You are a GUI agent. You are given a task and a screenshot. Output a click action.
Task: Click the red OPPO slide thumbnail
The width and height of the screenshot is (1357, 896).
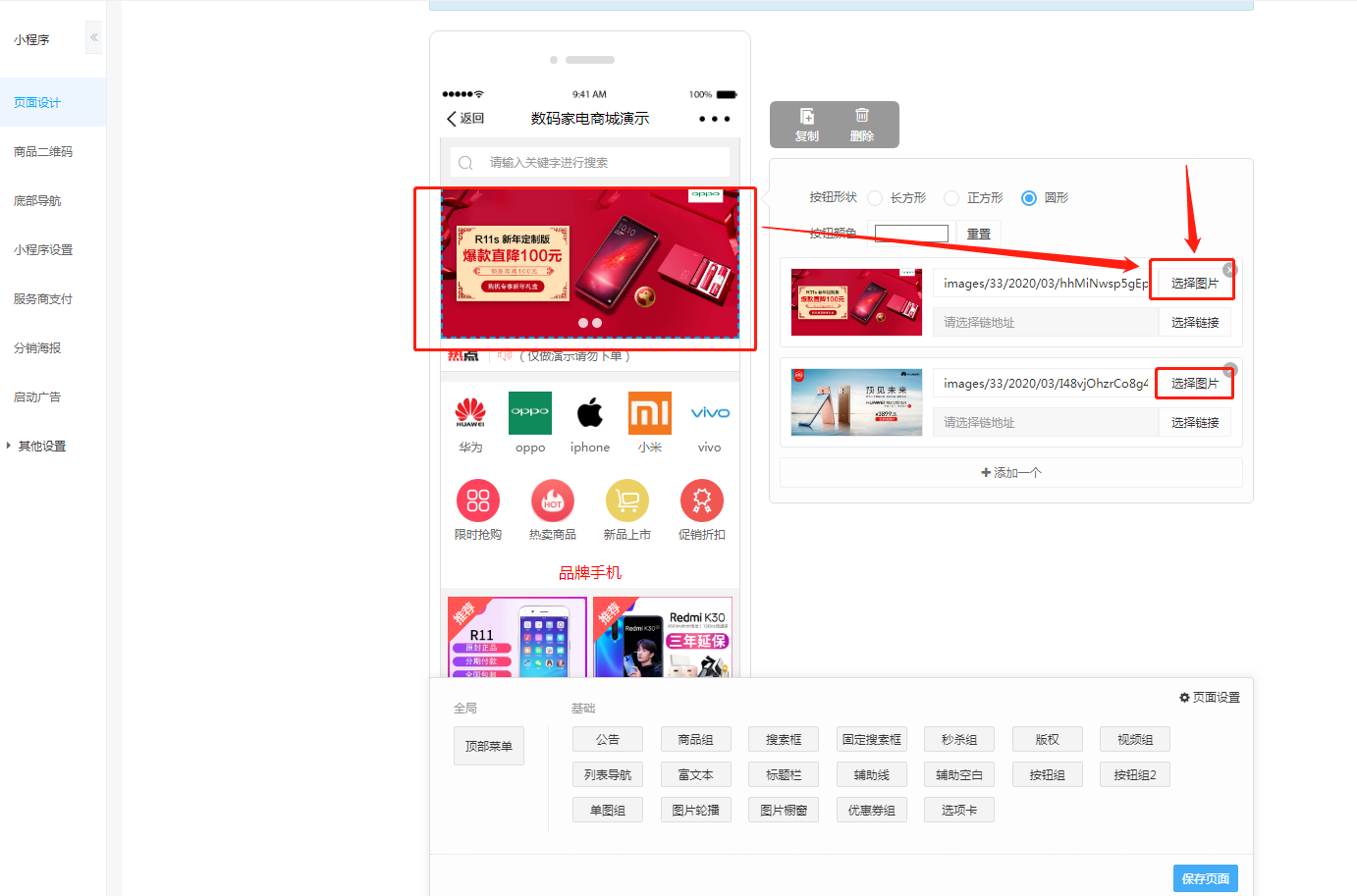point(856,302)
